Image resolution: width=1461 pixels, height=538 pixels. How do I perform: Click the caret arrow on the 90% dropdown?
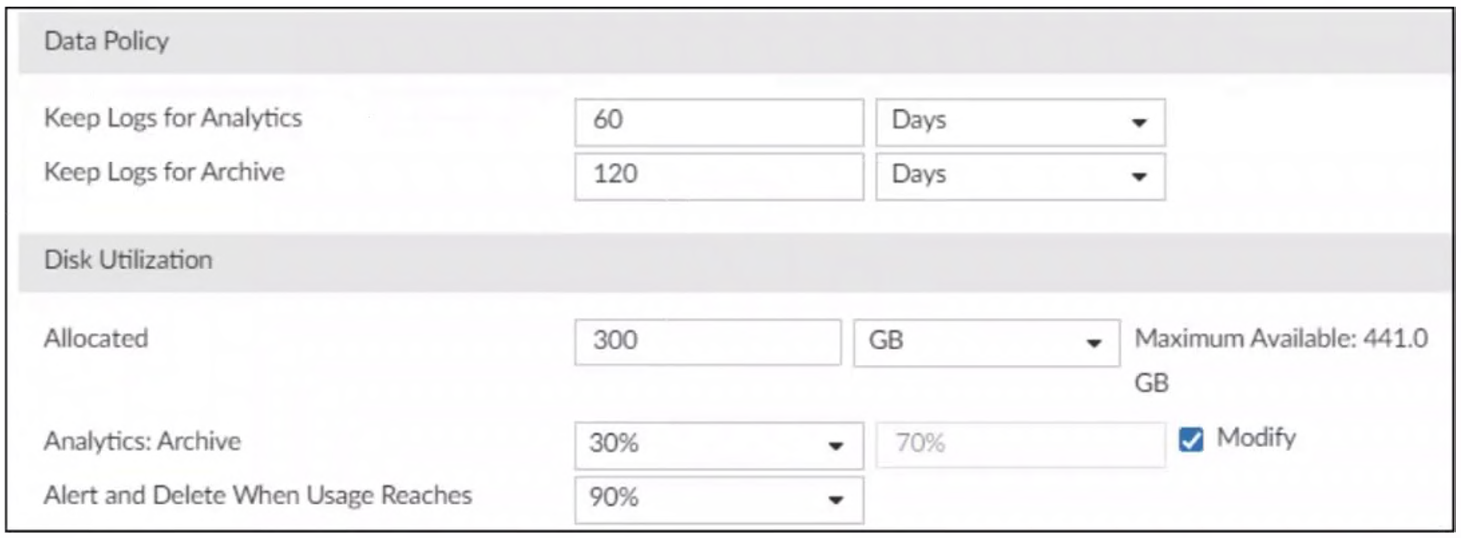click(836, 499)
